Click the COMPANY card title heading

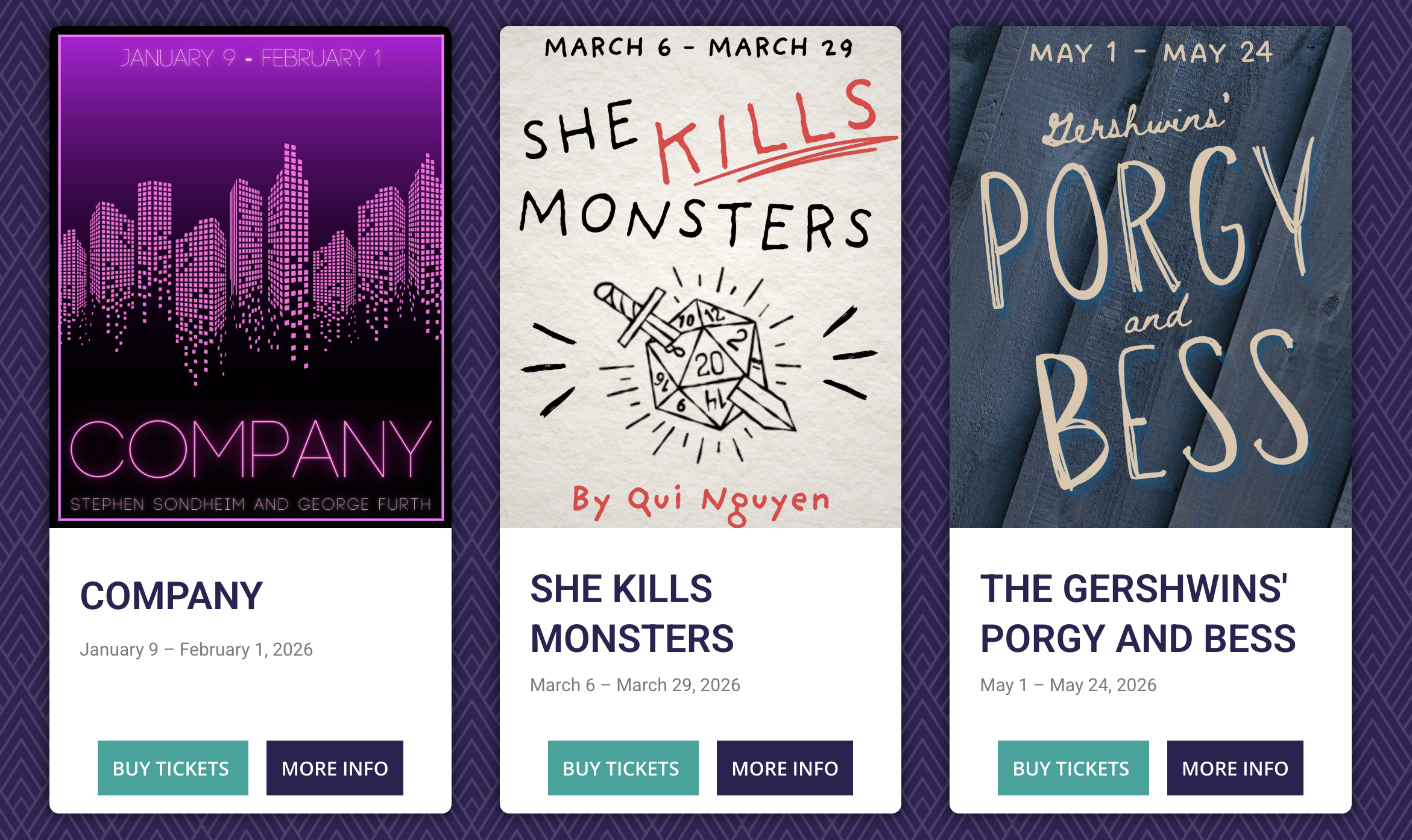point(171,596)
